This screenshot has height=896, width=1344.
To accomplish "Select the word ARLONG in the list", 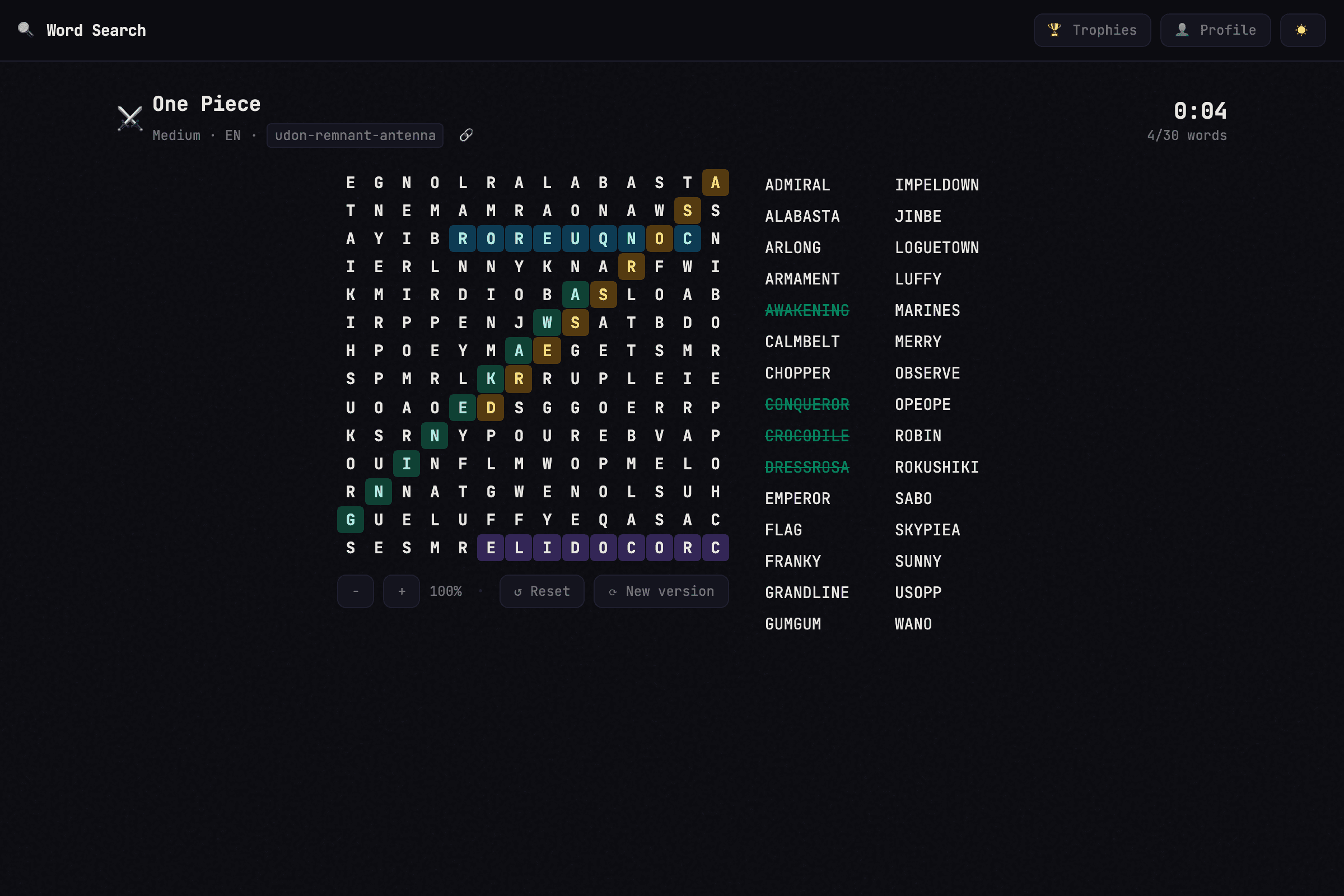I will pyautogui.click(x=792, y=248).
